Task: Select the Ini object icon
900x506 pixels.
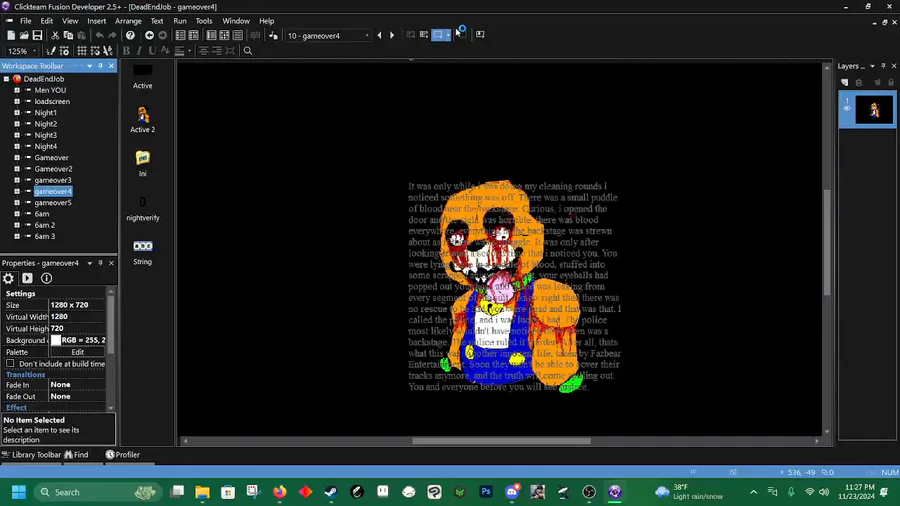Action: pyautogui.click(x=143, y=158)
